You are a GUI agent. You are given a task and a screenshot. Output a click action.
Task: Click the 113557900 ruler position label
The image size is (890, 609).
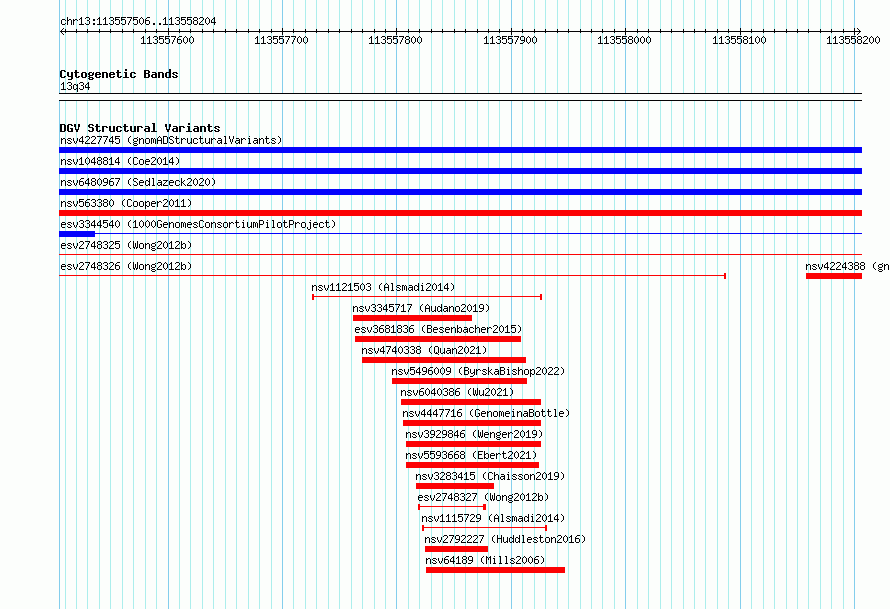[510, 40]
